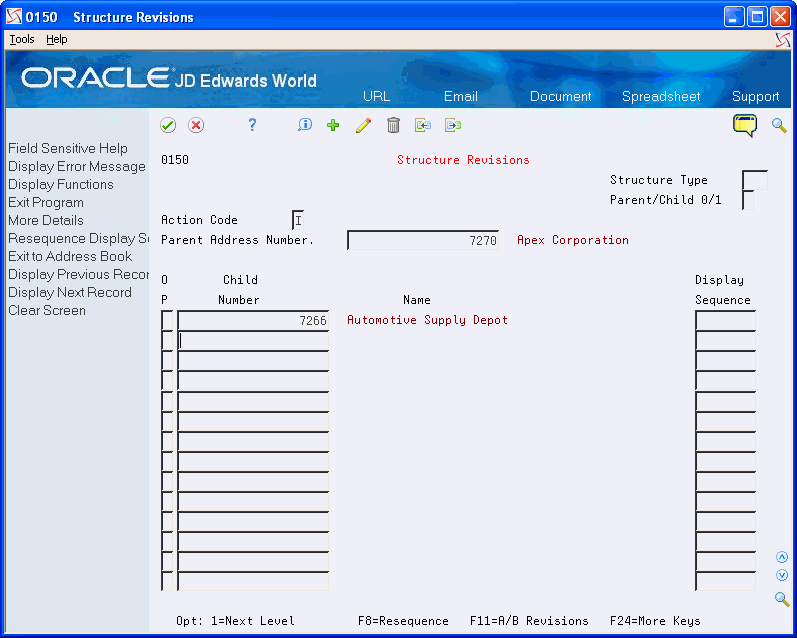Open the yellow chat bubble icon

745,125
